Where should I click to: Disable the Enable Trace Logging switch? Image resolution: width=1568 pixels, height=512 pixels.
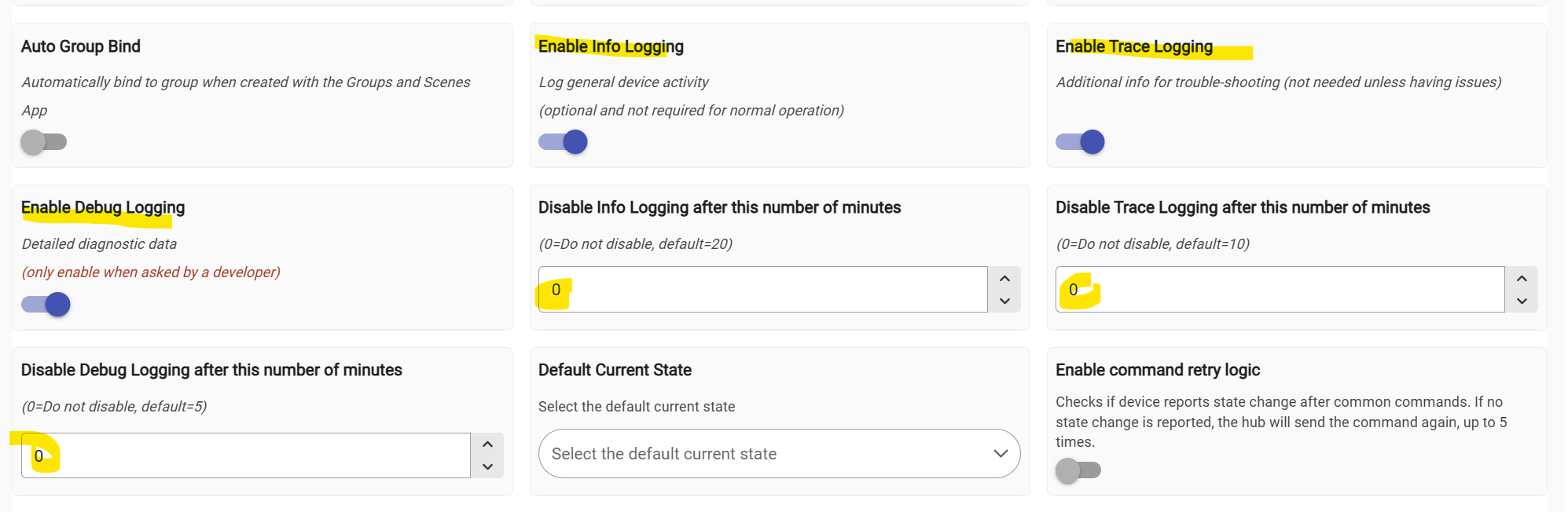tap(1081, 142)
